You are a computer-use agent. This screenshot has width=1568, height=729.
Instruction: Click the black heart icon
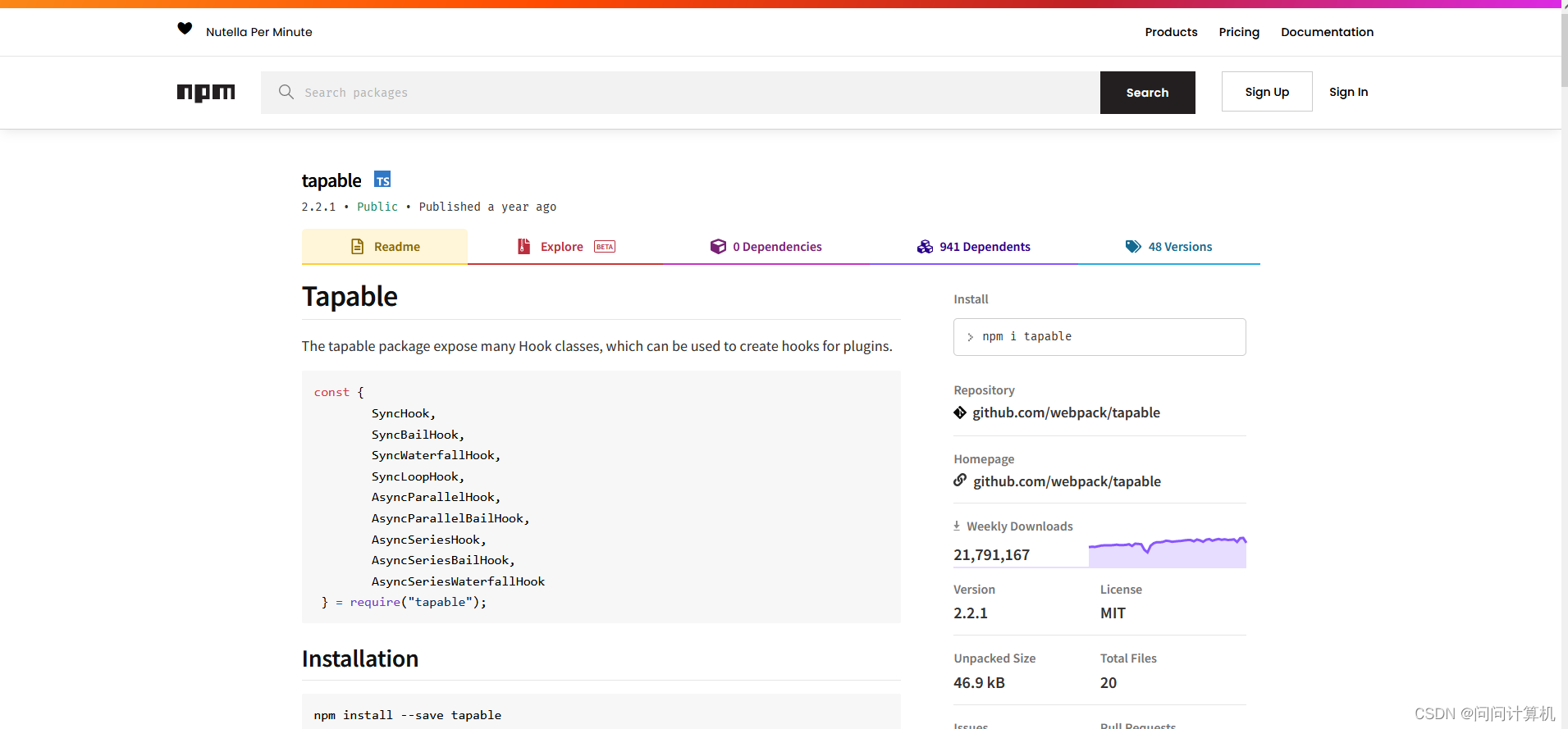coord(185,29)
